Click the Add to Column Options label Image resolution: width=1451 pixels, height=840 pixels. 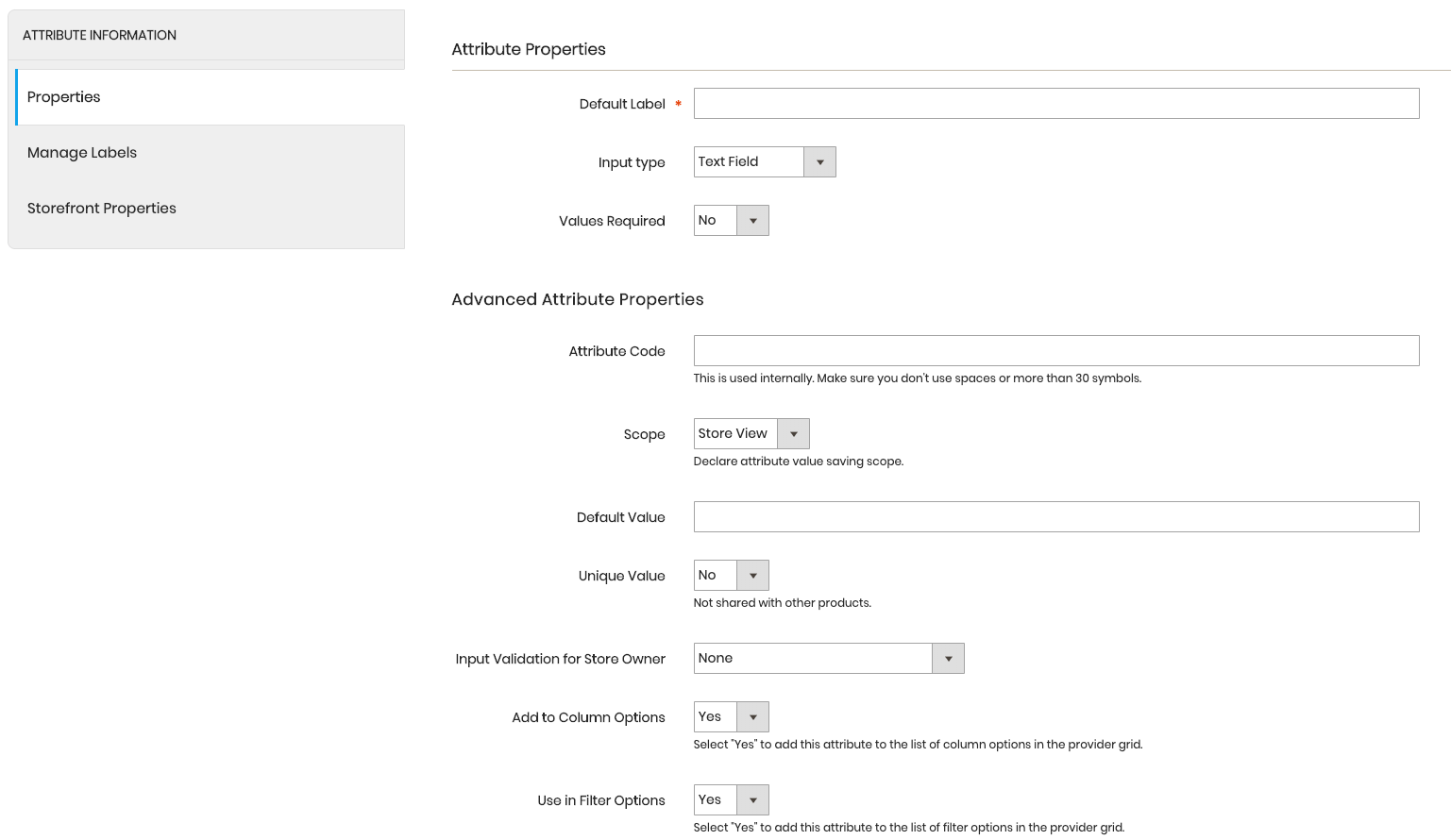[588, 717]
